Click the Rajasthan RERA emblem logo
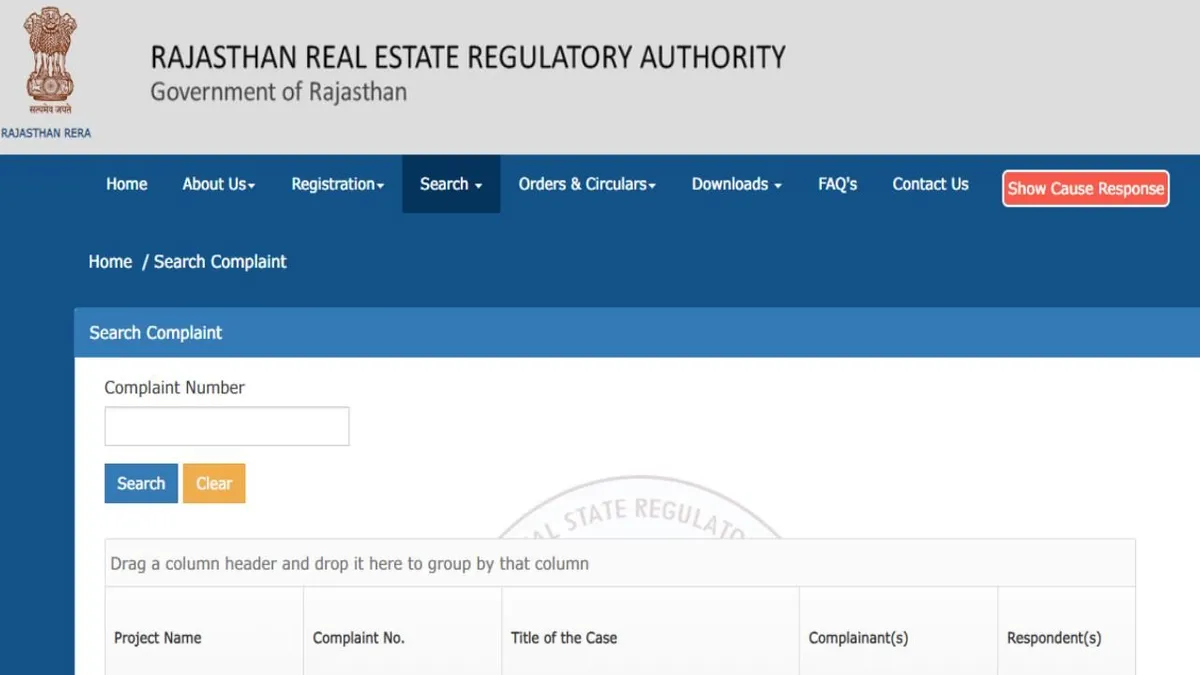This screenshot has height=675, width=1200. [x=47, y=65]
